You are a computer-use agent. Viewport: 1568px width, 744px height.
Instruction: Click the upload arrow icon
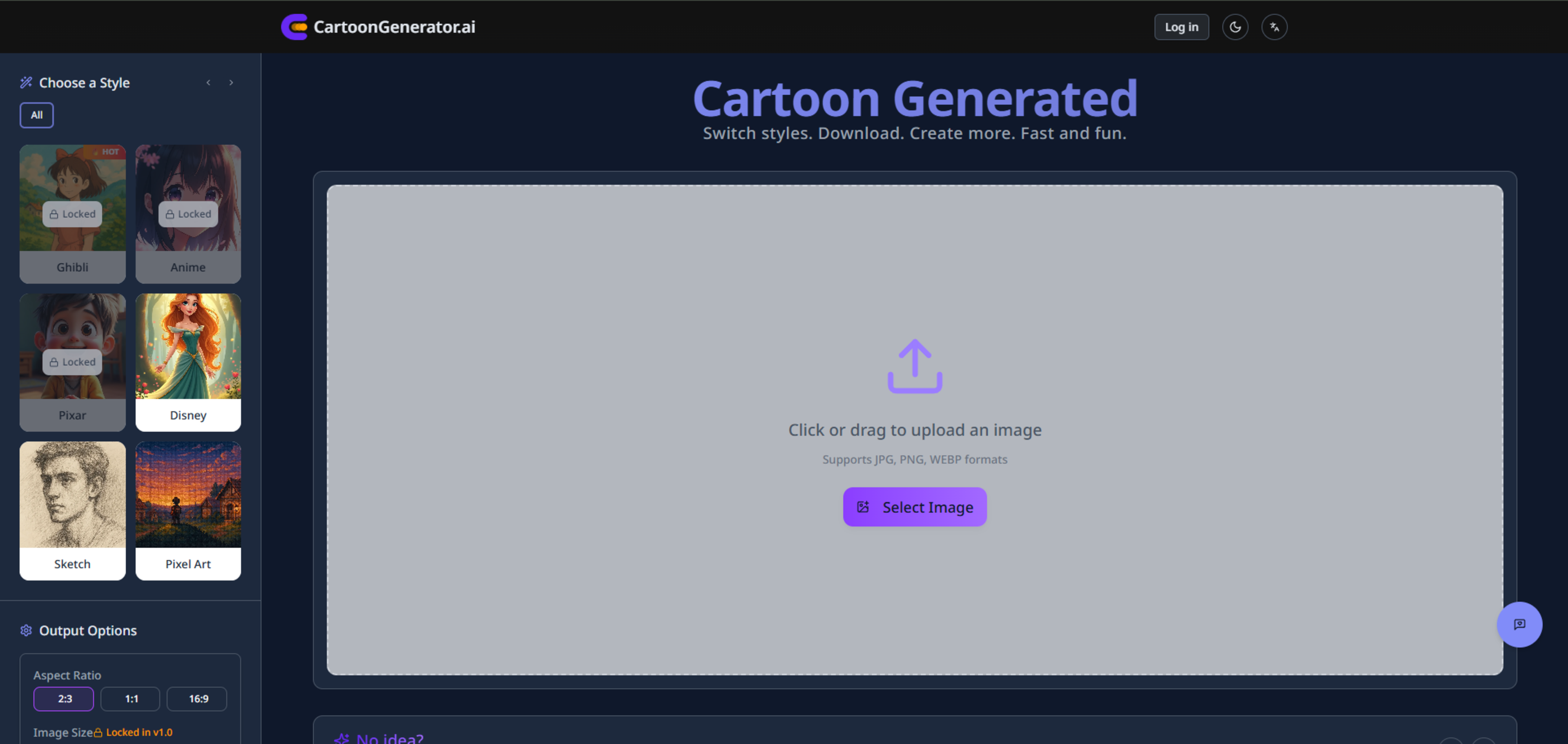coord(914,366)
